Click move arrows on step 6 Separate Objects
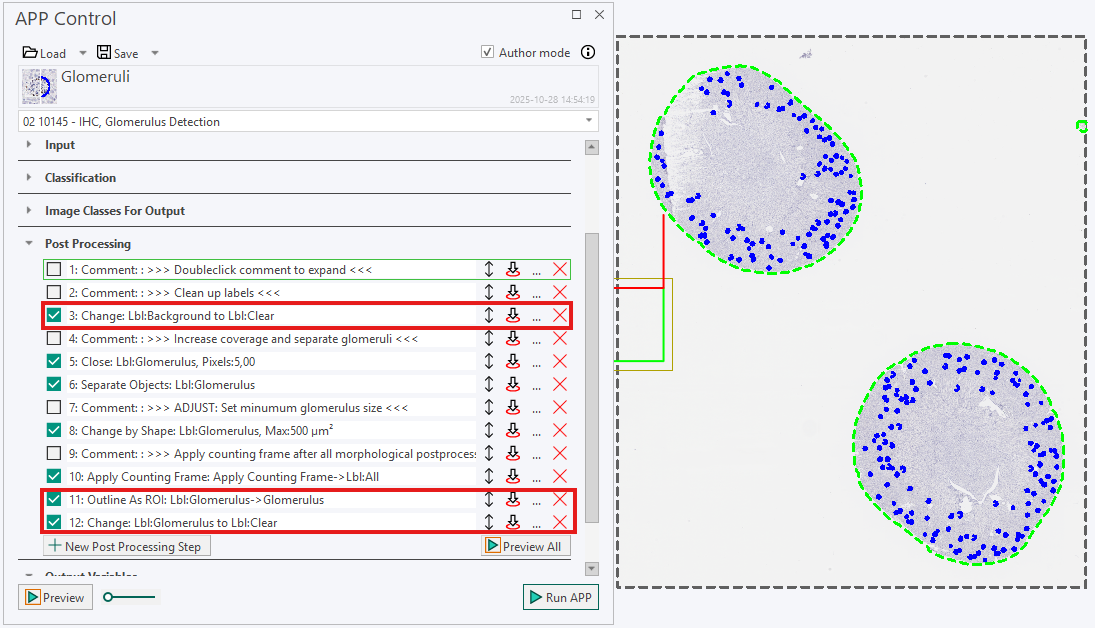The height and width of the screenshot is (628, 1095). [489, 384]
